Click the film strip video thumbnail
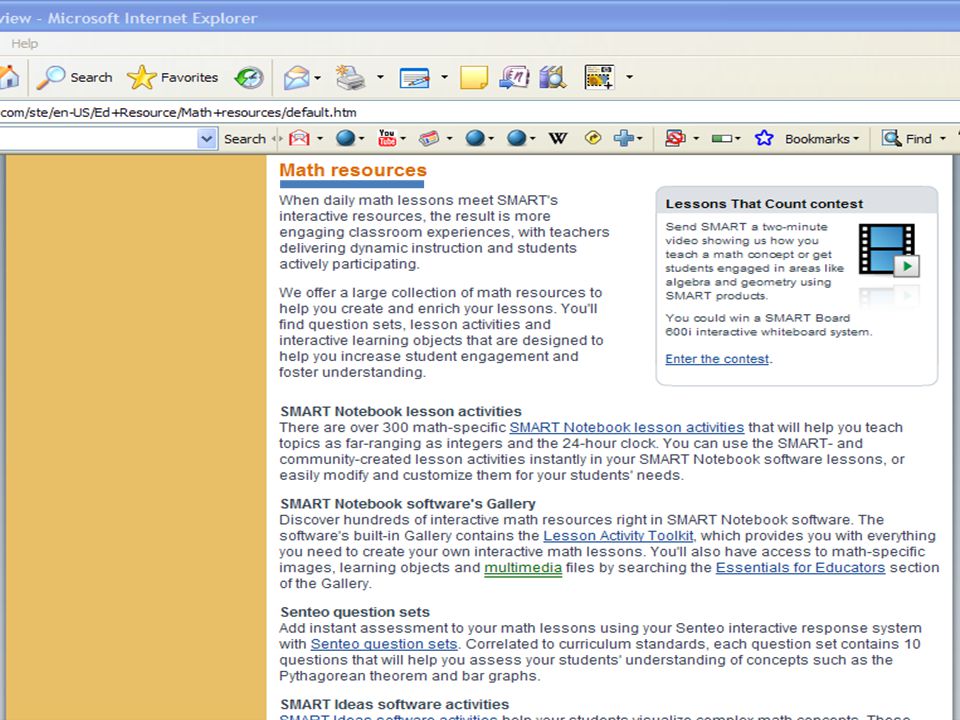Image resolution: width=960 pixels, height=720 pixels. tap(888, 249)
